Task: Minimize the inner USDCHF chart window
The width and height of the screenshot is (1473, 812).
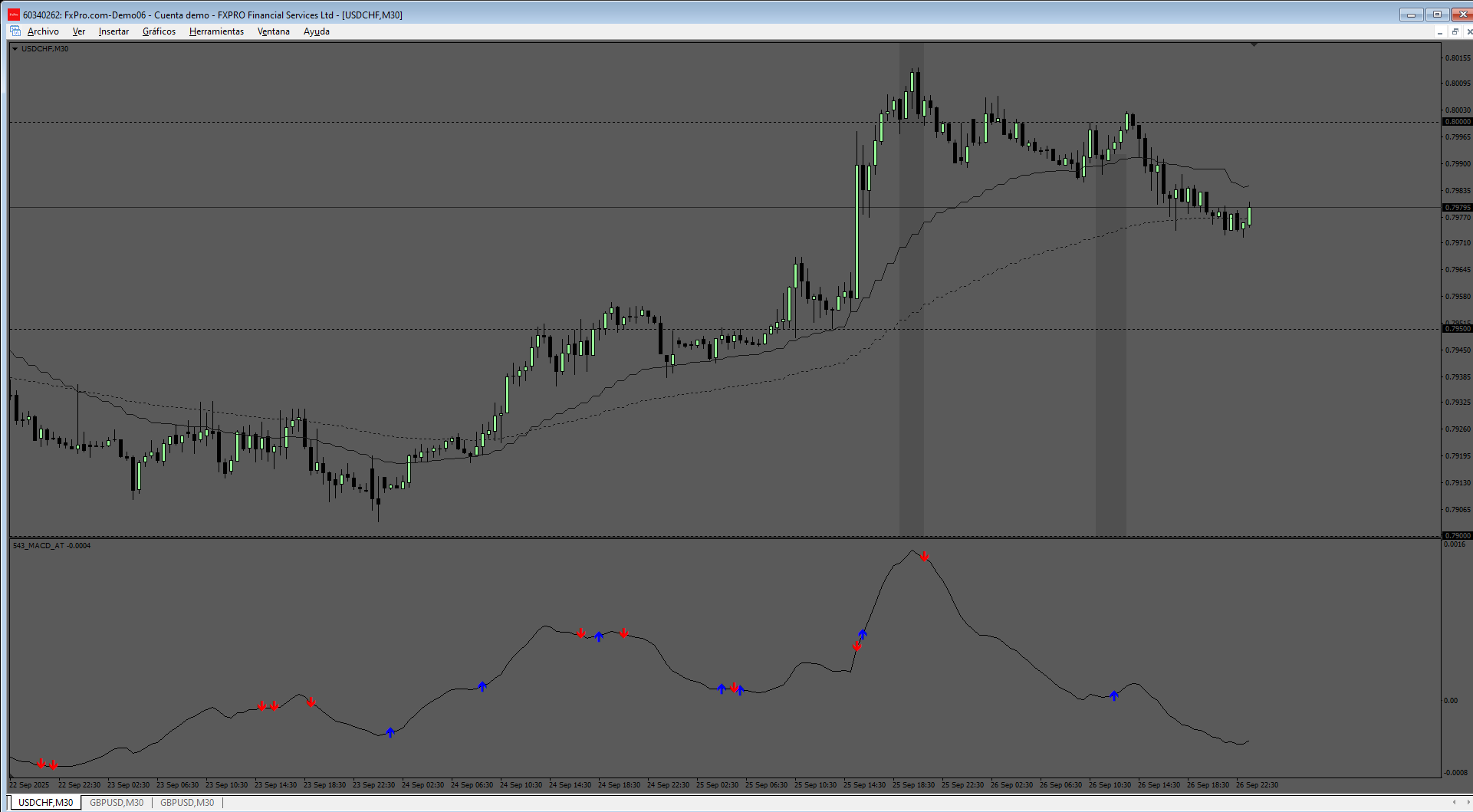Action: pyautogui.click(x=1440, y=31)
